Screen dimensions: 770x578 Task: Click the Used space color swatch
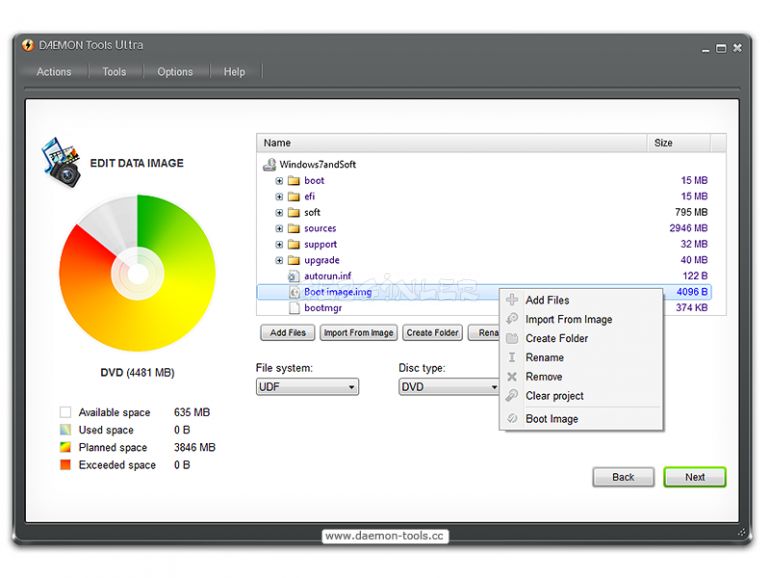(65, 430)
